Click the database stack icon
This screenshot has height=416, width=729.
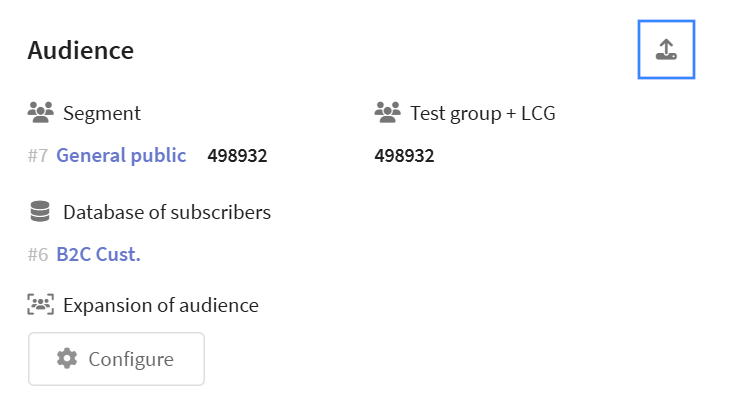40,212
